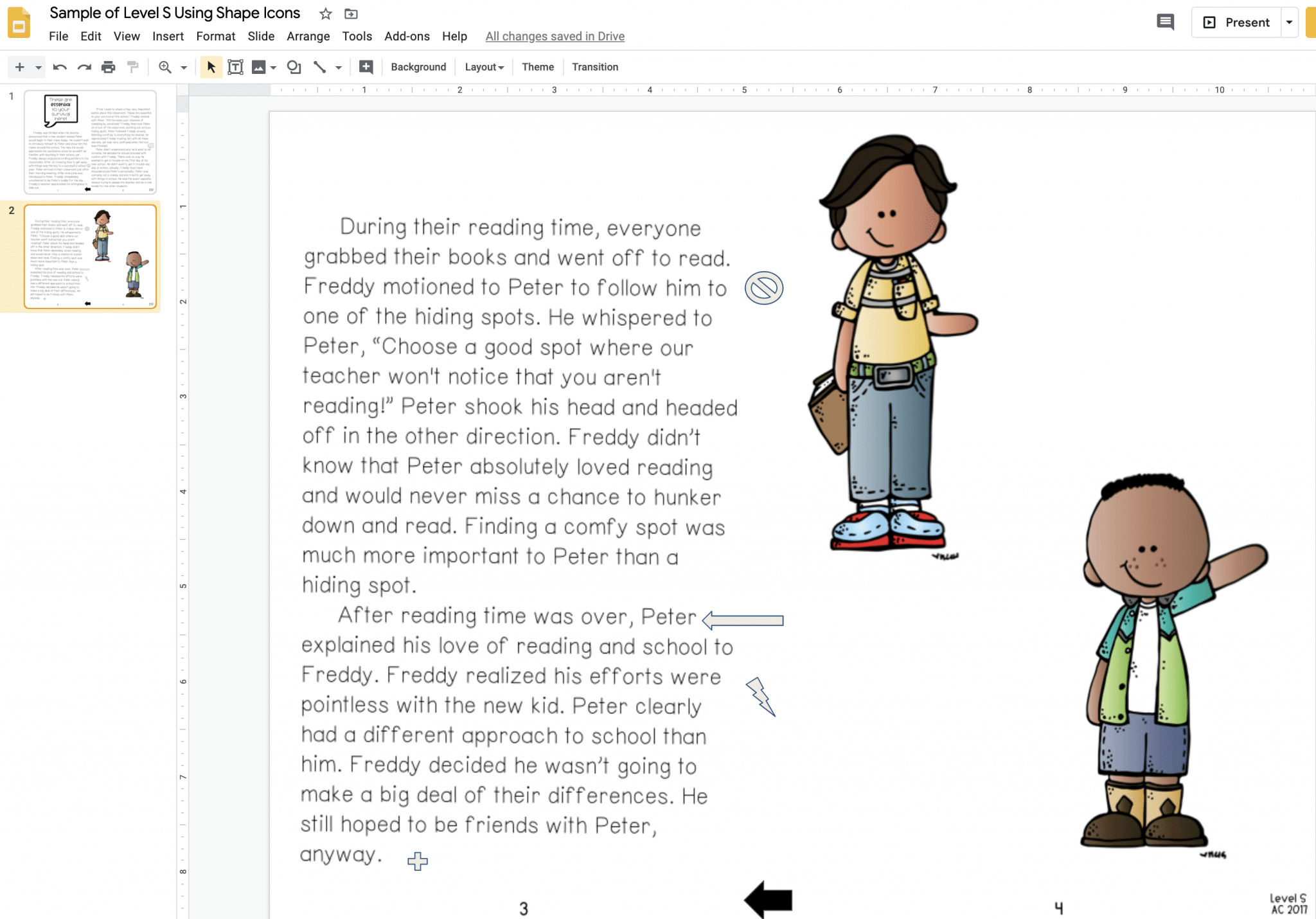Open the Insert image tool
This screenshot has width=1316, height=919.
tap(259, 66)
